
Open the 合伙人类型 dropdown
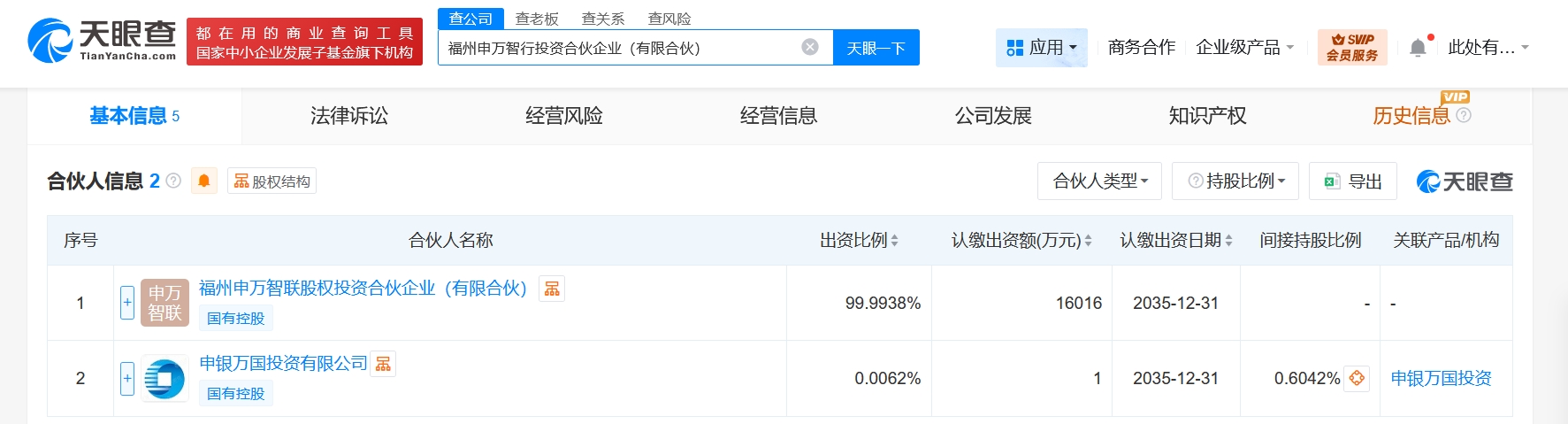pyautogui.click(x=1100, y=181)
